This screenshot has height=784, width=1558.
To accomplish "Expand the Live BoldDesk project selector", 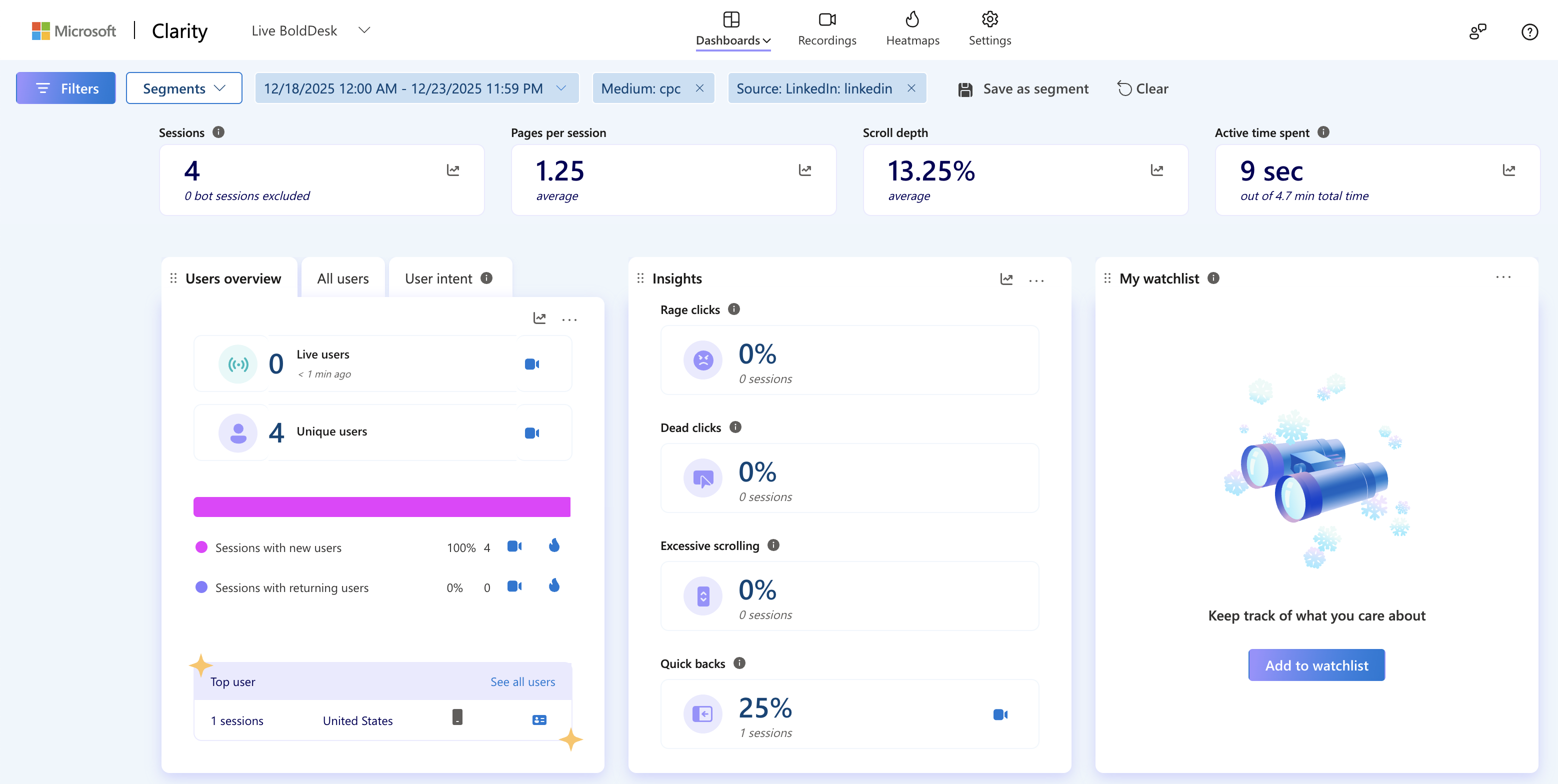I will (363, 30).
